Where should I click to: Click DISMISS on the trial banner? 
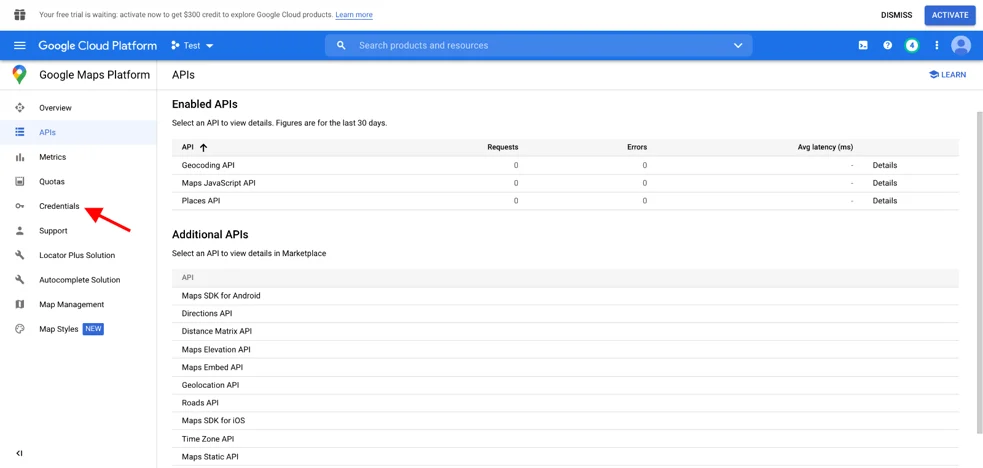(896, 15)
